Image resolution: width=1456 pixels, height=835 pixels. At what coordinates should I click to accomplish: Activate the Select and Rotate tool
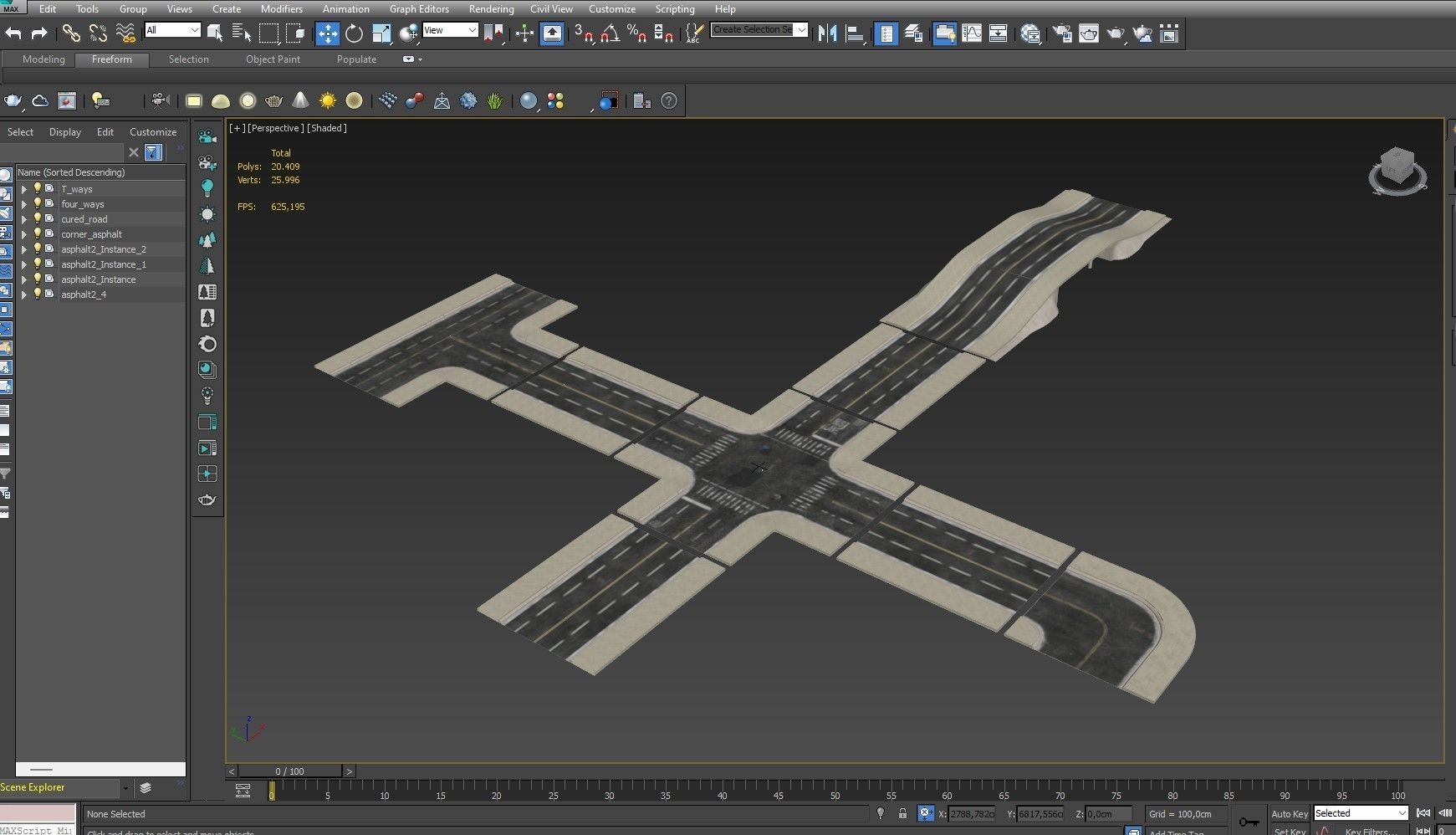coord(355,33)
